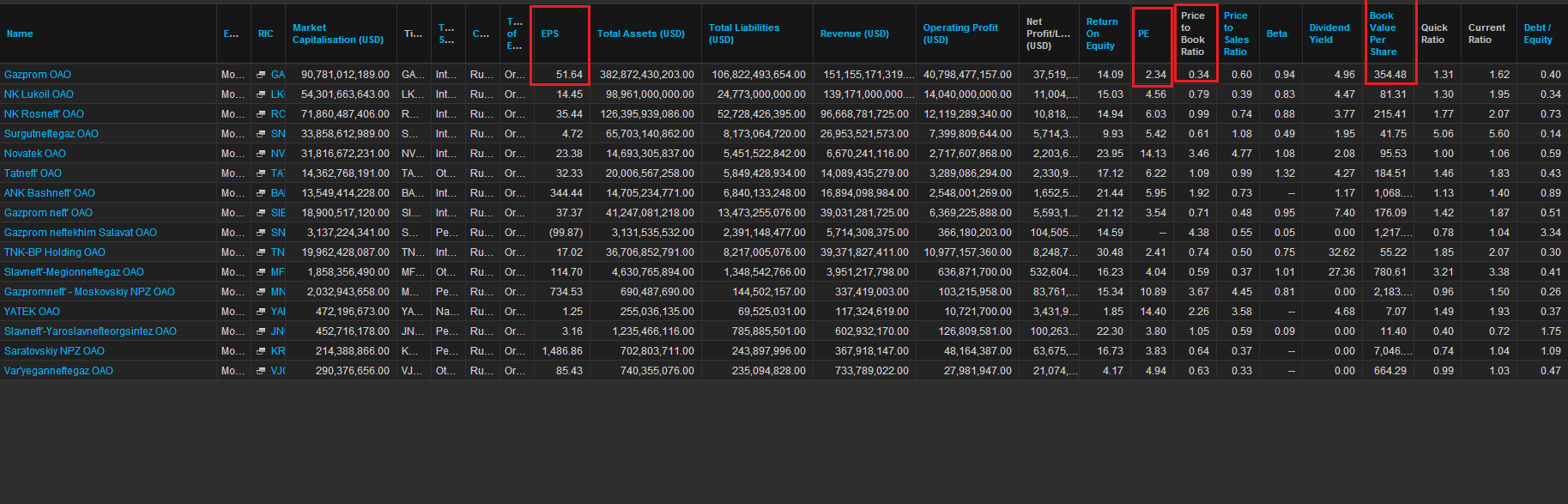This screenshot has width=1568, height=504.
Task: Click the RIC icon in Saratovskiy NPZ OAO row
Action: (x=261, y=351)
